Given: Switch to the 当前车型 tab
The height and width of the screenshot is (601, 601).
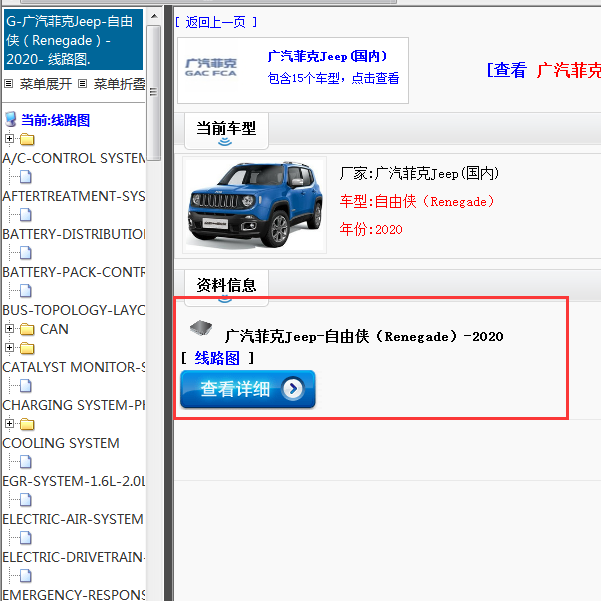Looking at the screenshot, I should click(226, 131).
